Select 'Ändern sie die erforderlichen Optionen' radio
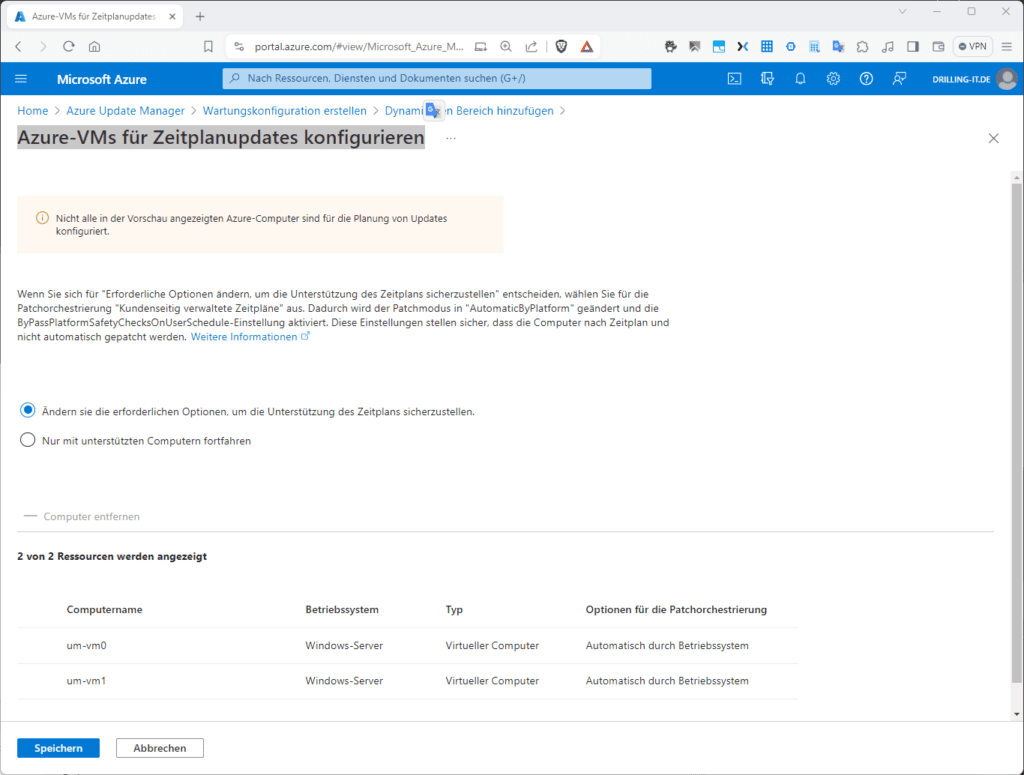The image size is (1024, 775). tap(27, 410)
